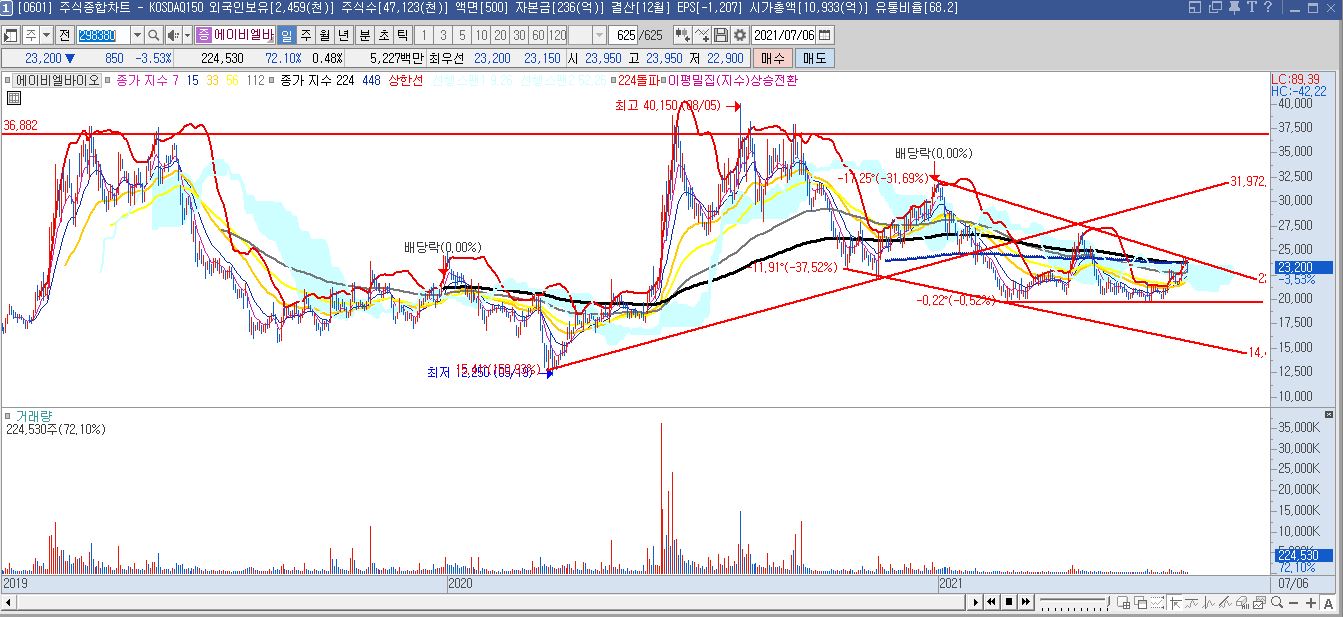
Task: Click the speaker sound alert icon
Action: (172, 35)
